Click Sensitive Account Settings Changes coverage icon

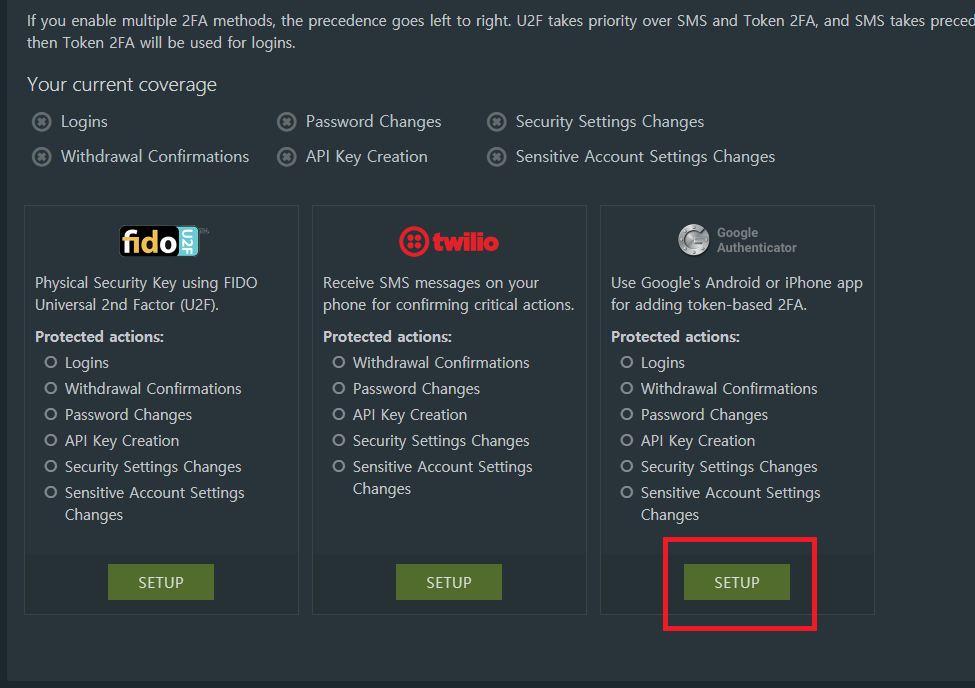tap(496, 157)
